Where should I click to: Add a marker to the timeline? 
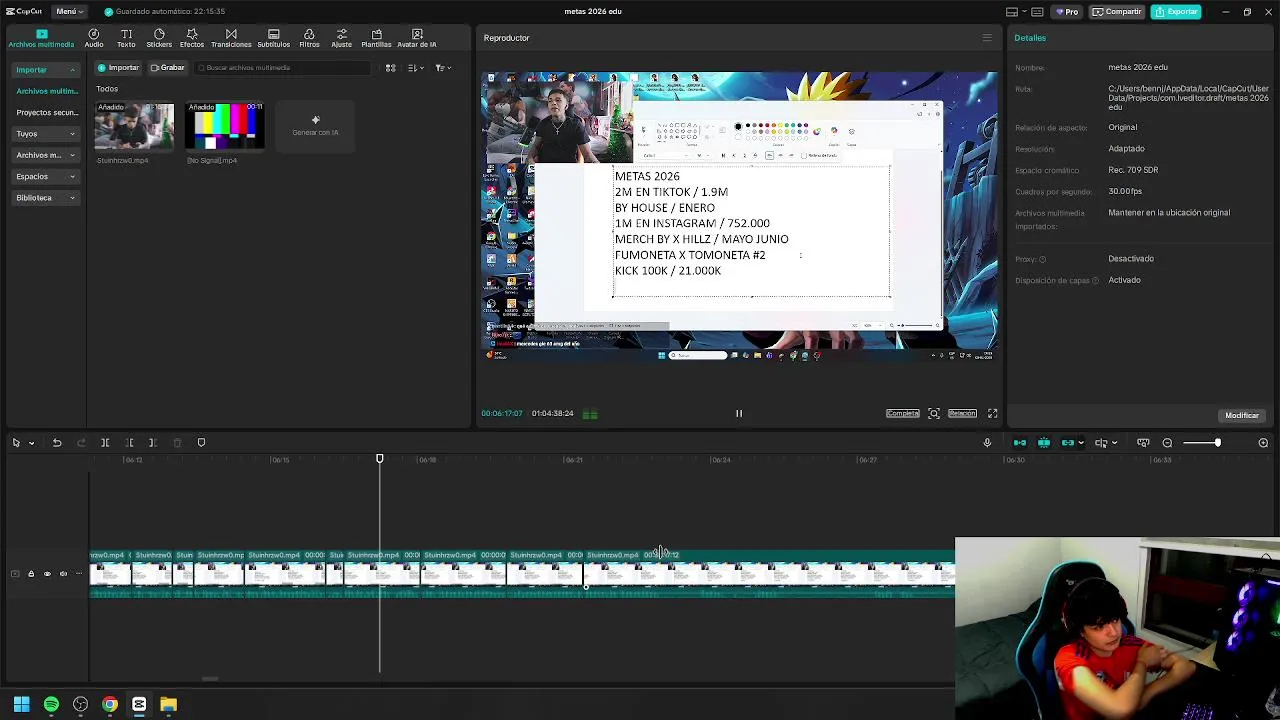click(201, 443)
